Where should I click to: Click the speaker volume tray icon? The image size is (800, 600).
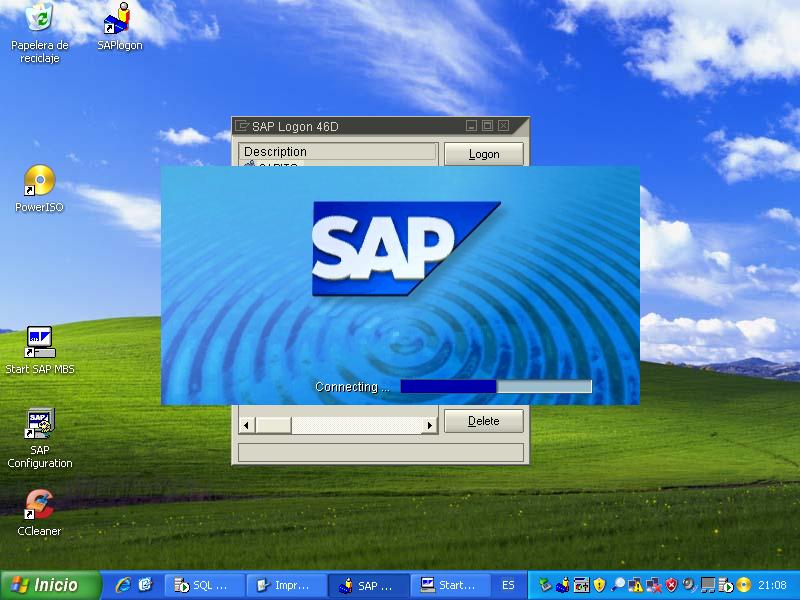click(690, 585)
